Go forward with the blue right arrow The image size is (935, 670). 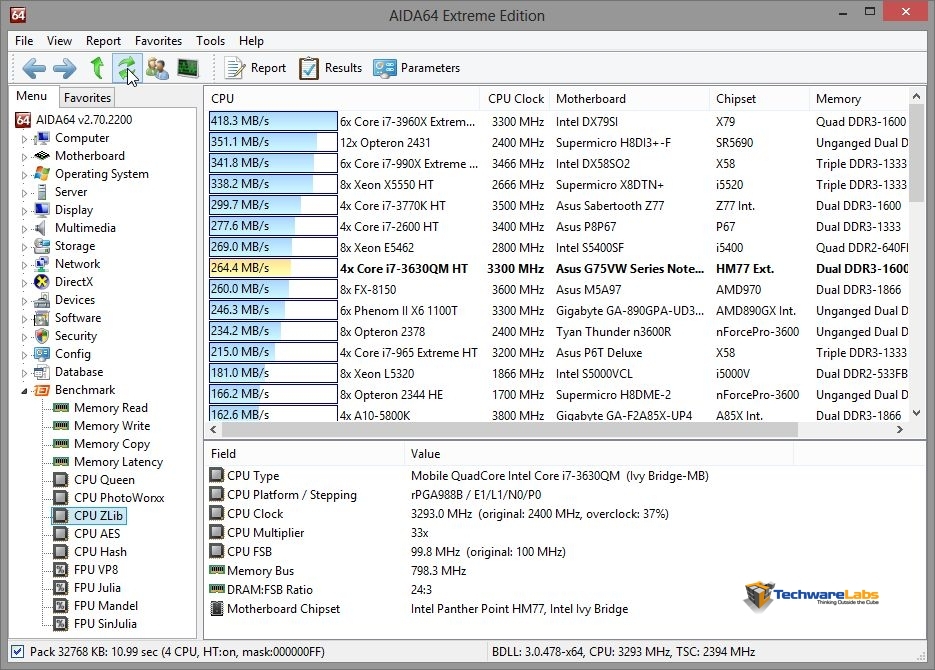(64, 68)
